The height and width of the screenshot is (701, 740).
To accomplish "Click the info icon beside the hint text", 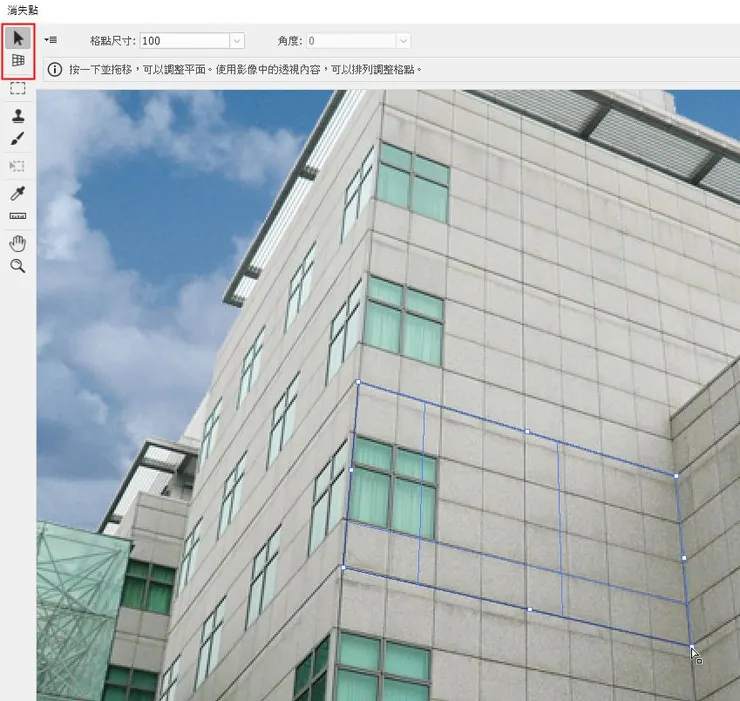I will [x=55, y=70].
